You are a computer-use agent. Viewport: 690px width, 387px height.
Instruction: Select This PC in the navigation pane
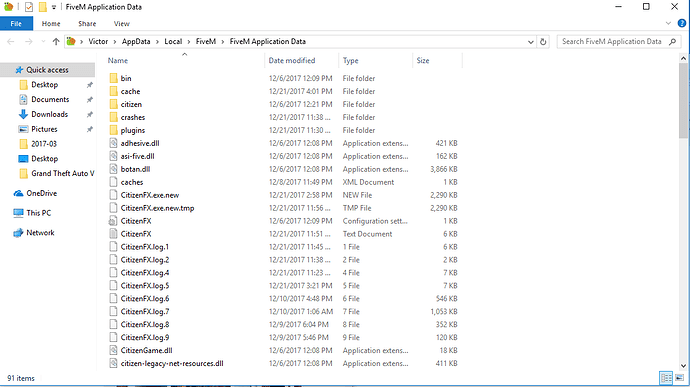[38, 213]
